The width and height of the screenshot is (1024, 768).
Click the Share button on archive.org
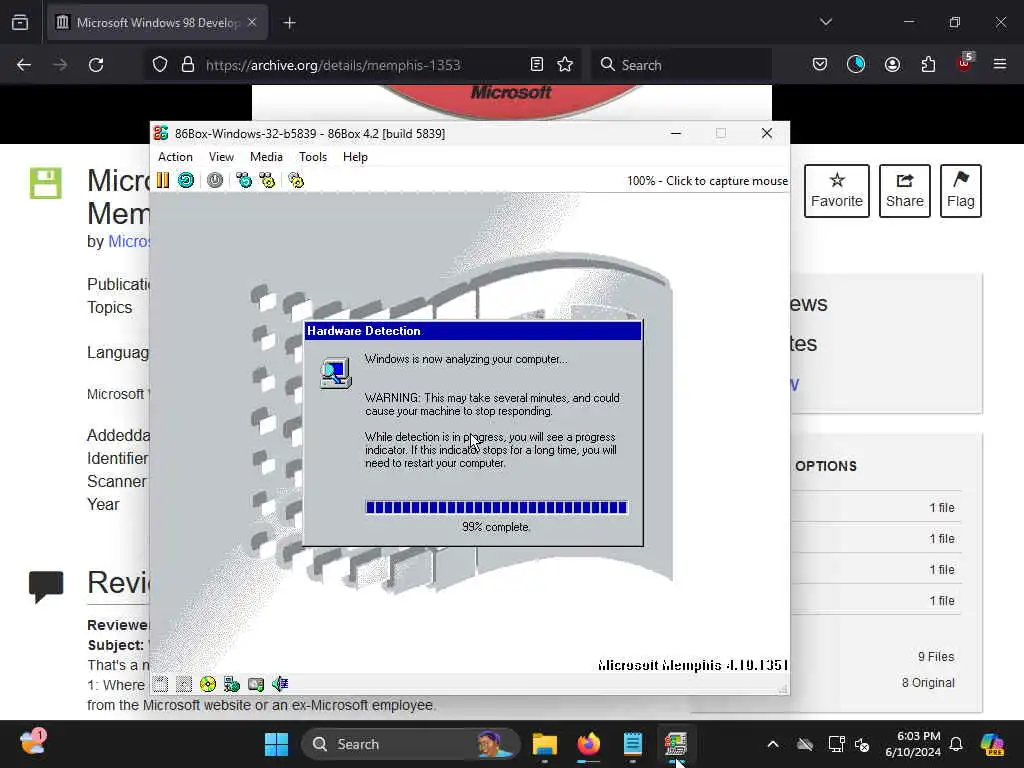tap(904, 191)
